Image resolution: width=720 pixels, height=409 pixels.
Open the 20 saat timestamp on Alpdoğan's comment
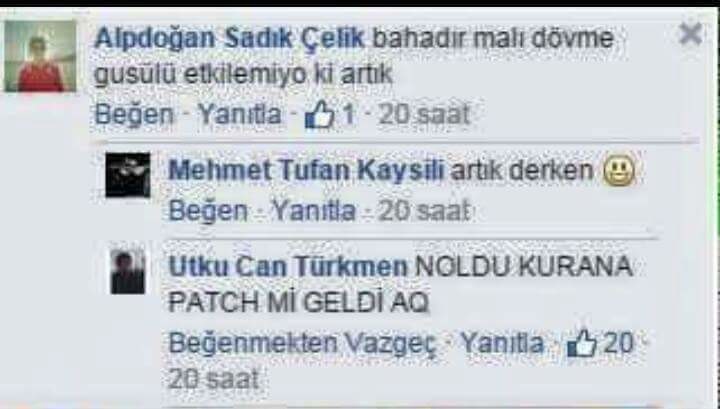pyautogui.click(x=425, y=114)
